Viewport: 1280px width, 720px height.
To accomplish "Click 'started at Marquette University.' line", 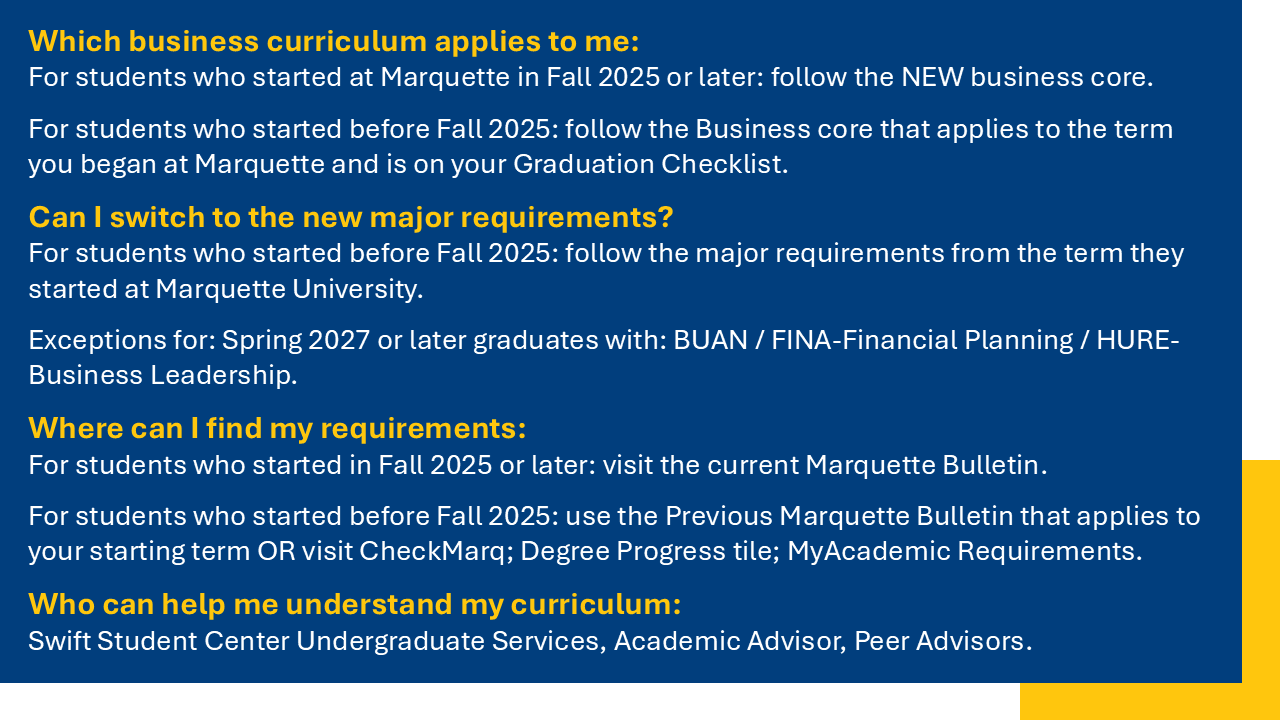I will tap(226, 289).
